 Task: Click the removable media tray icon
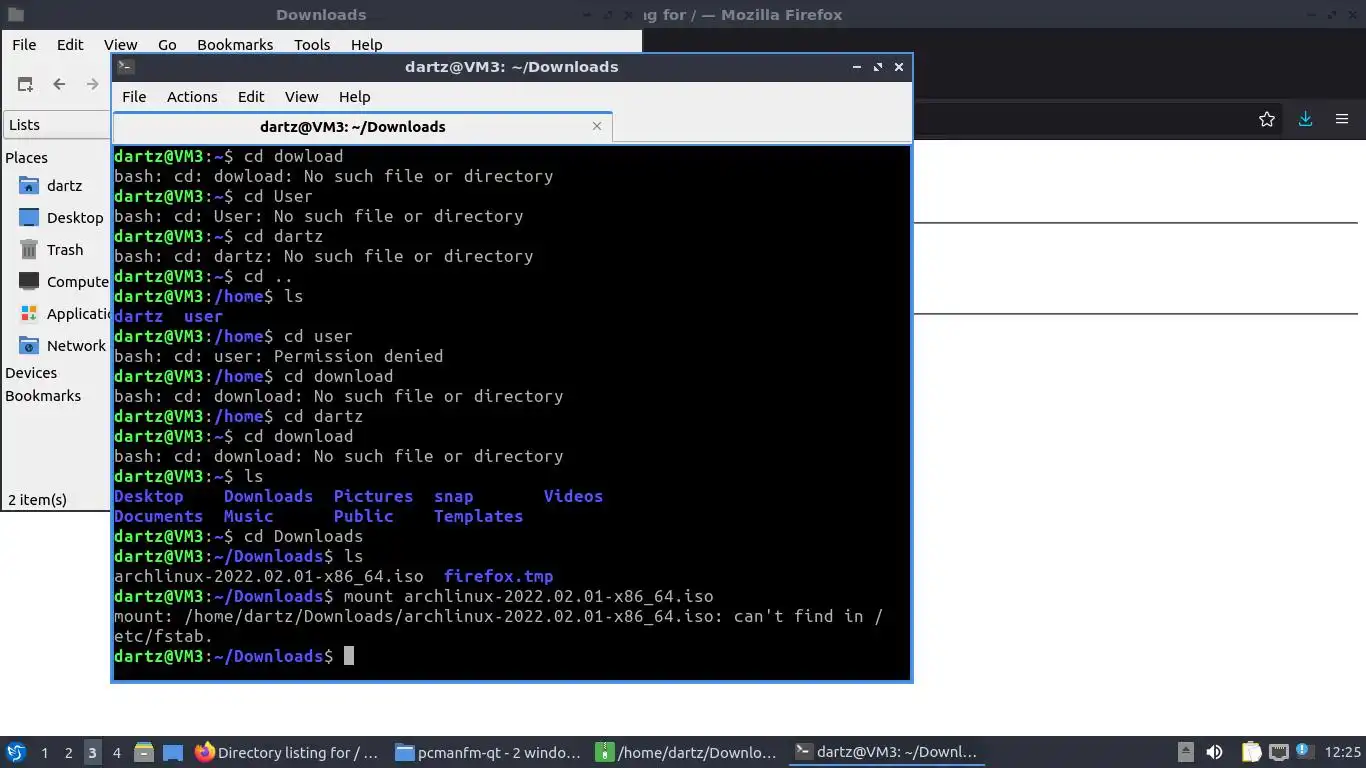[x=1186, y=752]
